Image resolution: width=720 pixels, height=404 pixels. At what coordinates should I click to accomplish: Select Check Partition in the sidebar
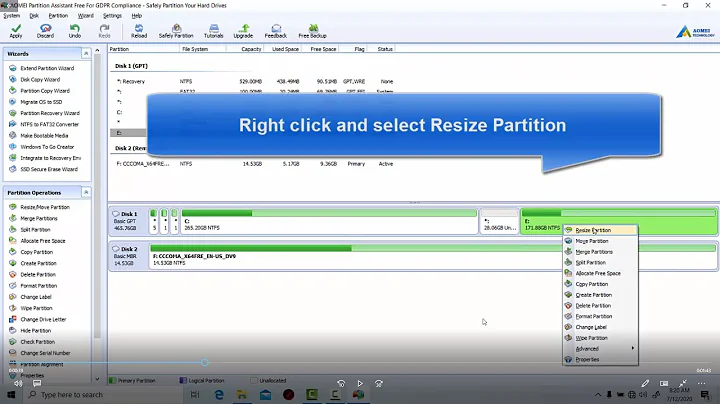(x=32, y=342)
